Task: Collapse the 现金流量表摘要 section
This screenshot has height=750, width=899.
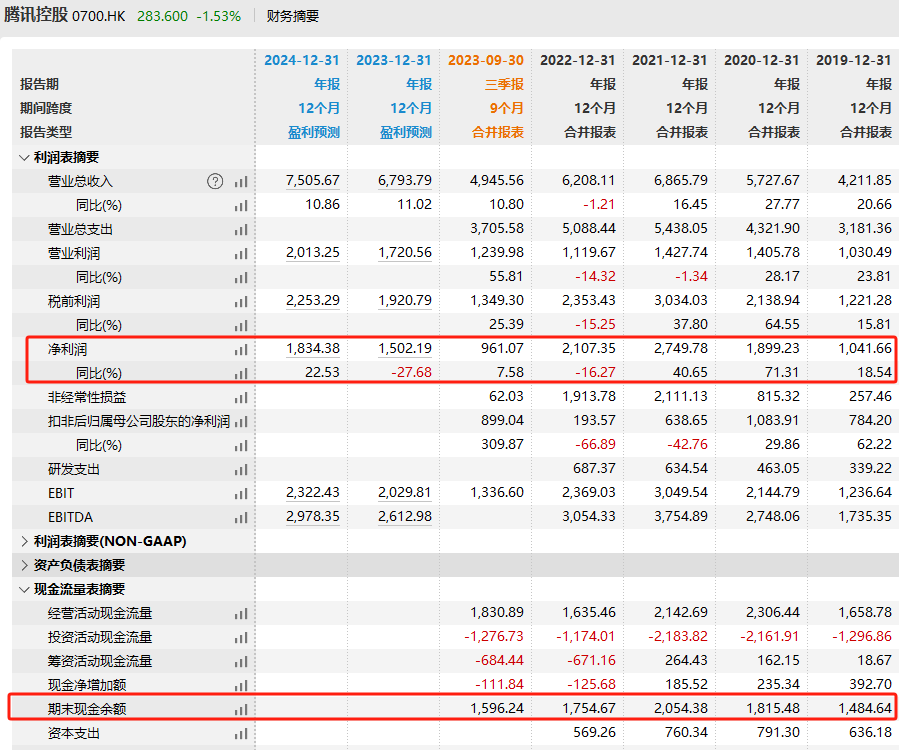Action: (x=25, y=589)
